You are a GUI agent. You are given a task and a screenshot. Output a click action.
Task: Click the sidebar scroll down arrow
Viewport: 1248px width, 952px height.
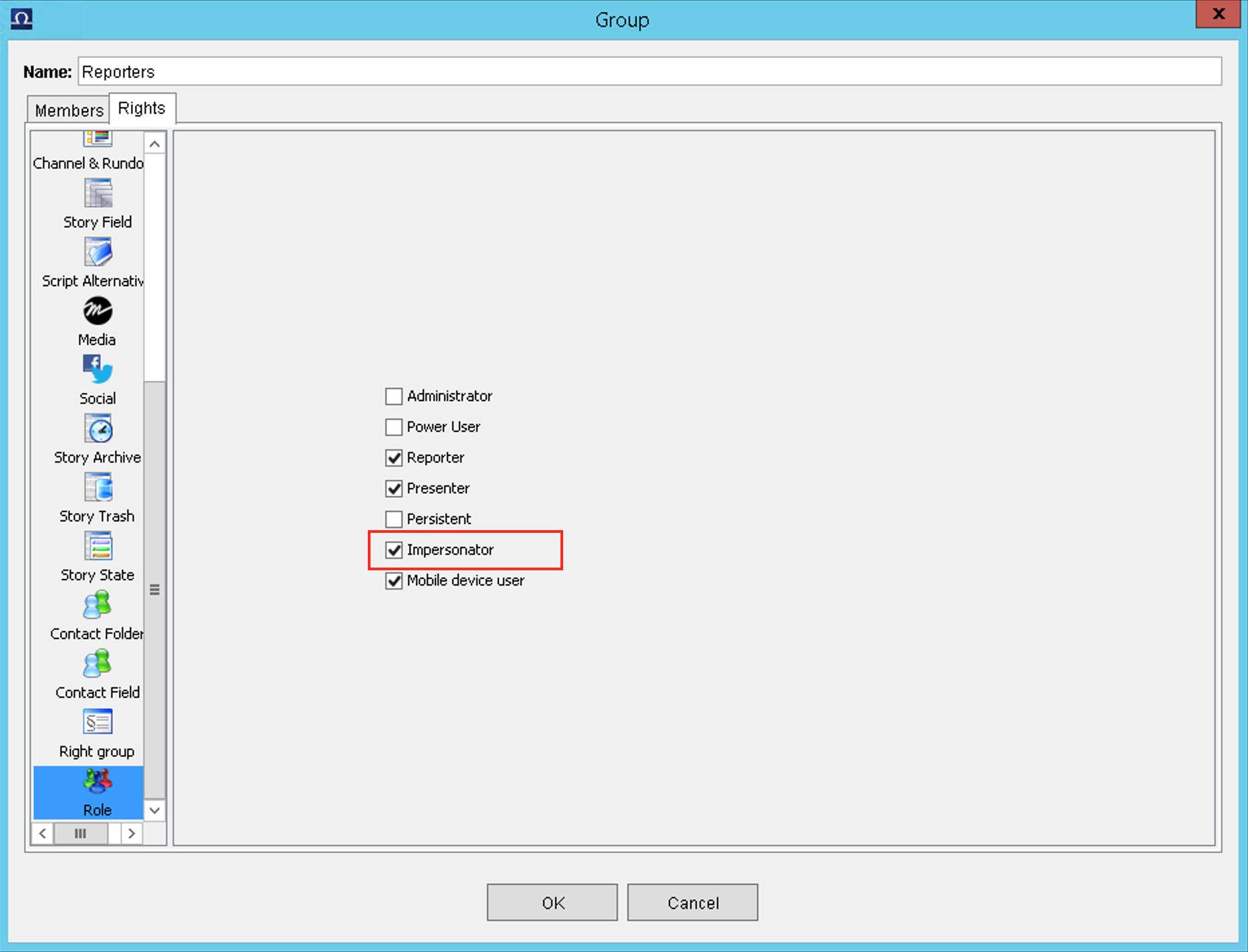click(154, 810)
